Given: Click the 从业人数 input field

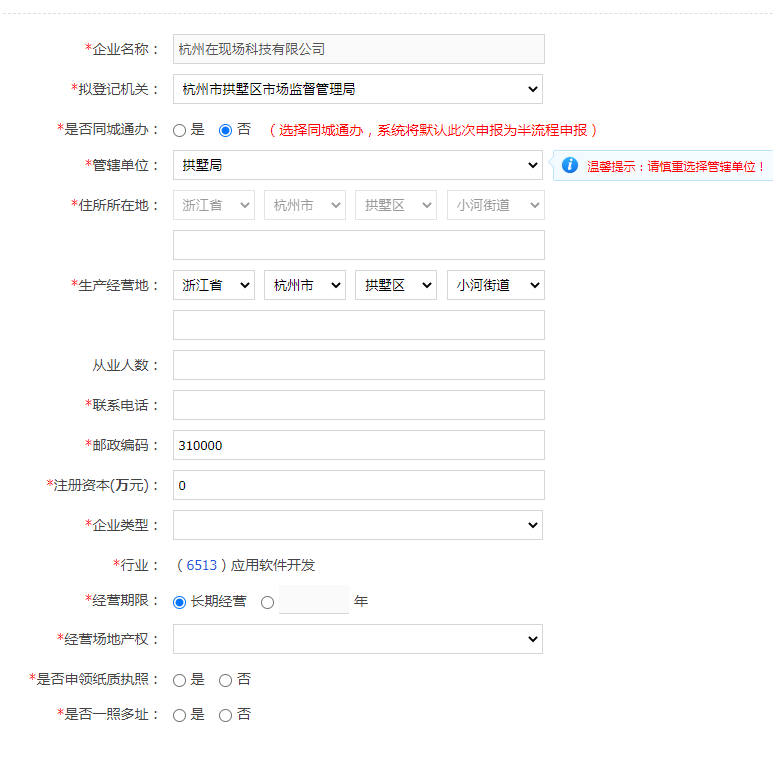Looking at the screenshot, I should coord(359,365).
